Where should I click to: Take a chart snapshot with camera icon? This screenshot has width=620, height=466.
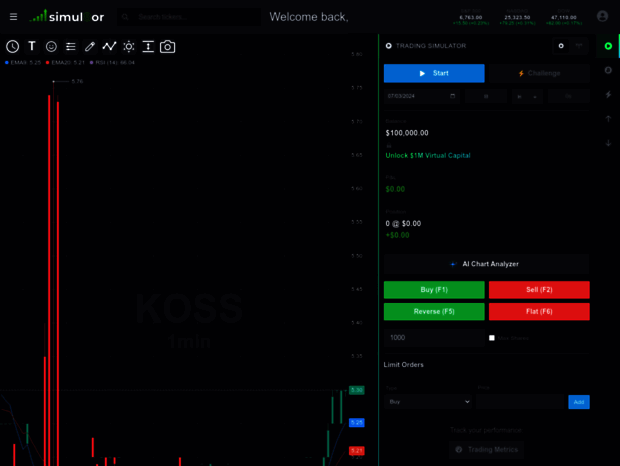pyautogui.click(x=168, y=46)
